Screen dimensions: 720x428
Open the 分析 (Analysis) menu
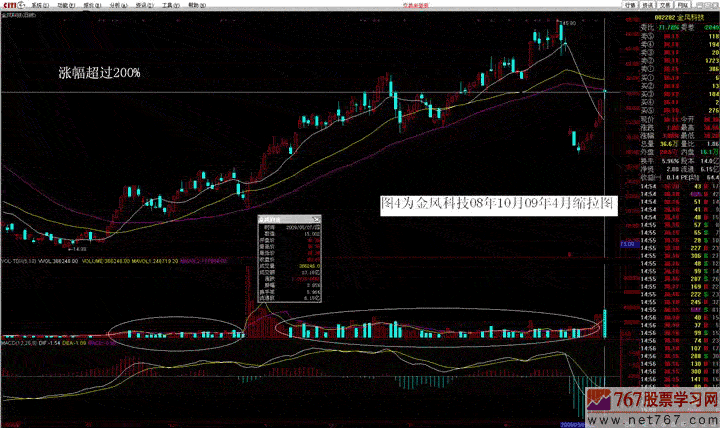[x=118, y=6]
